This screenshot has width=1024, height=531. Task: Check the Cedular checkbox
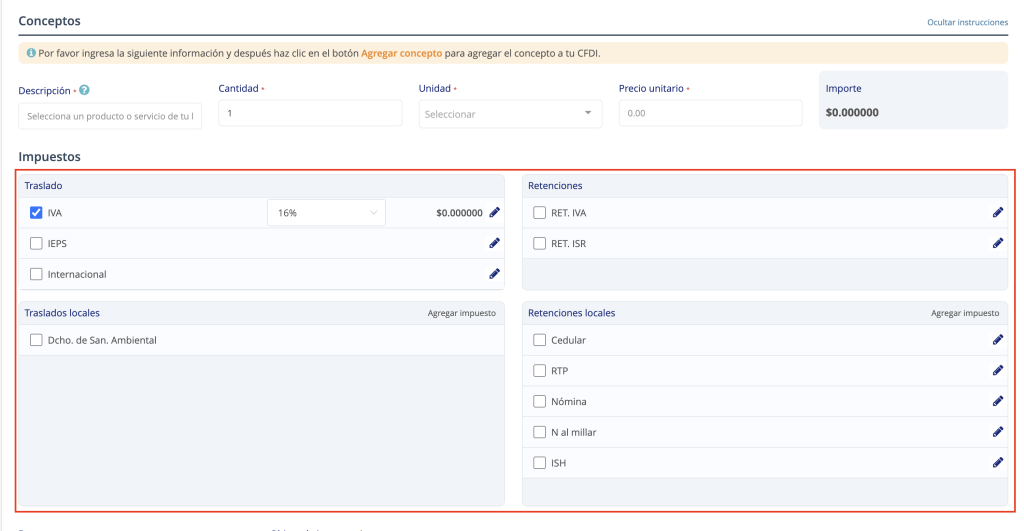pos(539,340)
